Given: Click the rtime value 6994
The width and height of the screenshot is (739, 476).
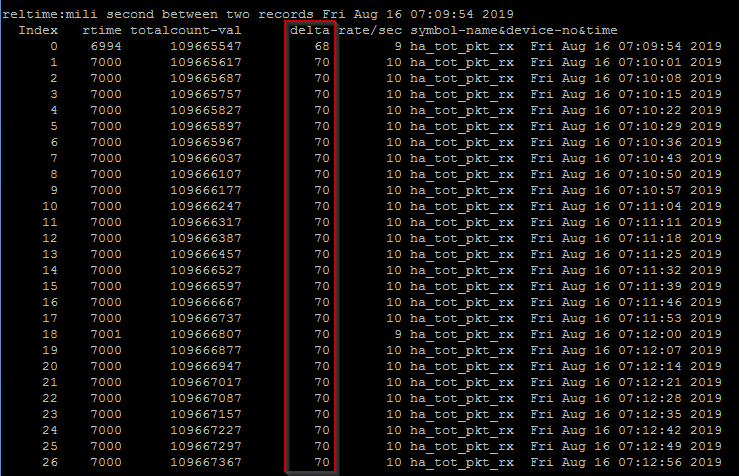Looking at the screenshot, I should click(x=106, y=47).
